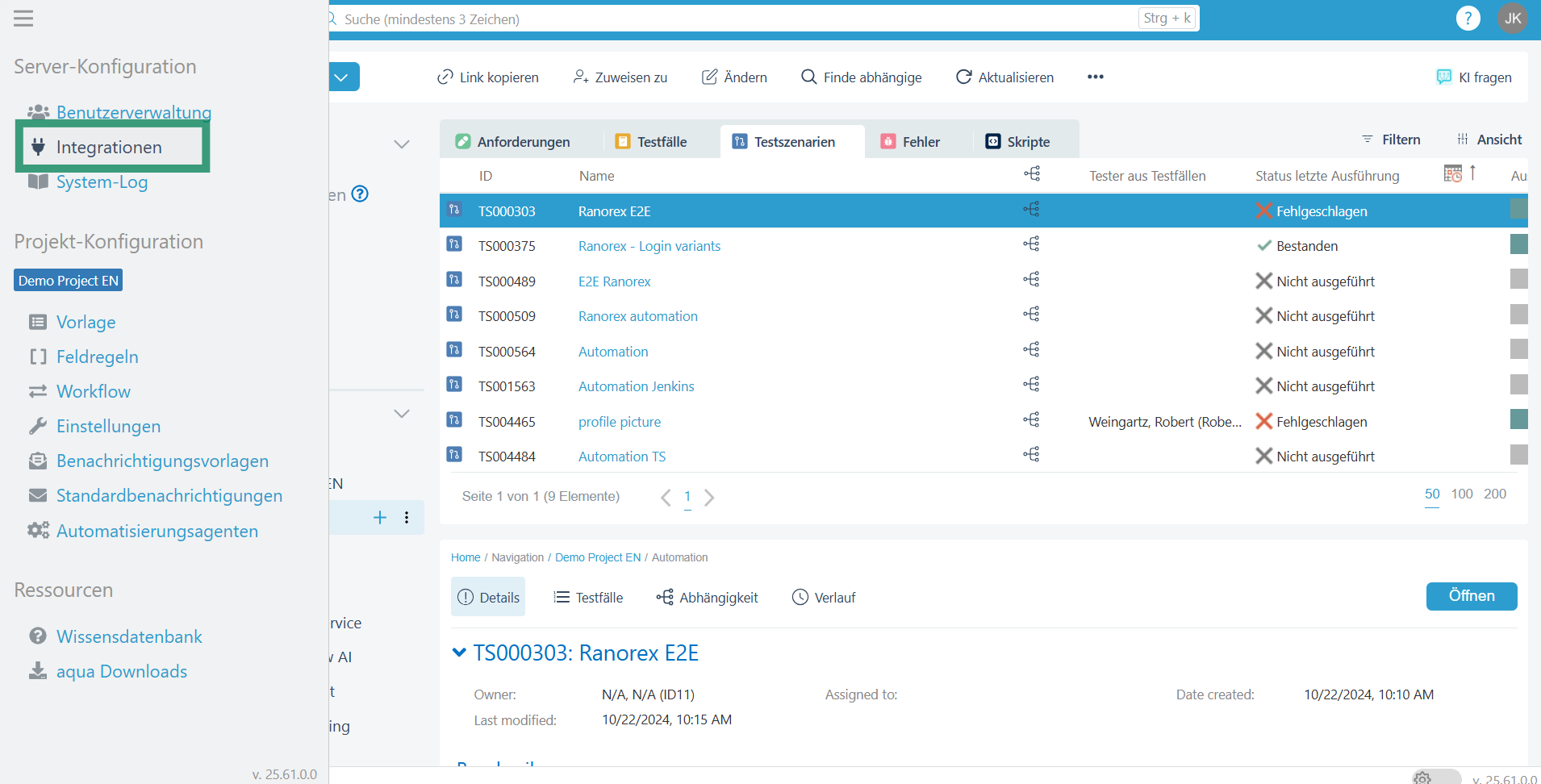Click the KI fragen chat icon

(1443, 77)
